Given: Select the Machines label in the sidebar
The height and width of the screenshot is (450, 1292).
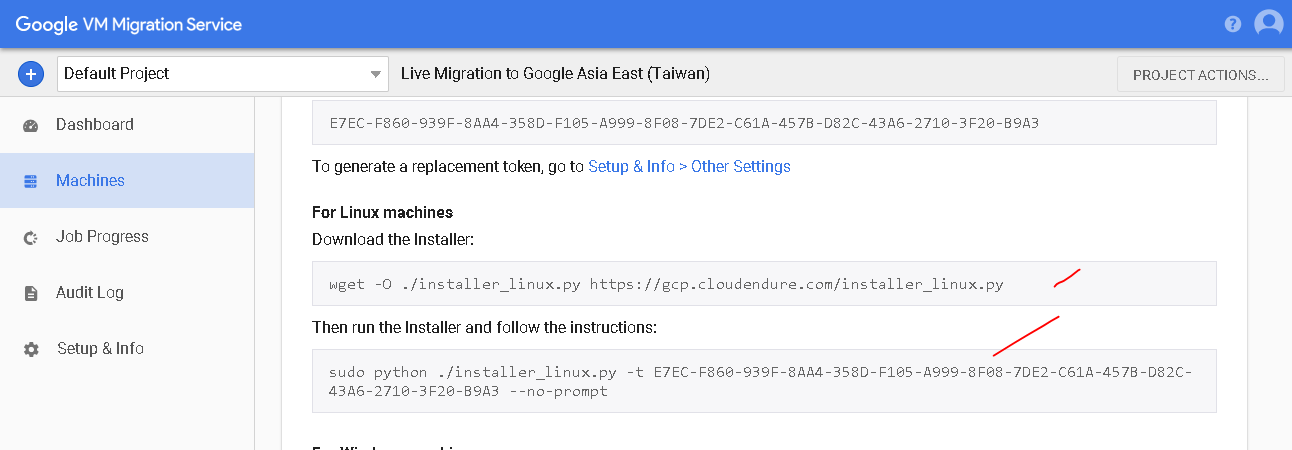Looking at the screenshot, I should click(x=90, y=181).
